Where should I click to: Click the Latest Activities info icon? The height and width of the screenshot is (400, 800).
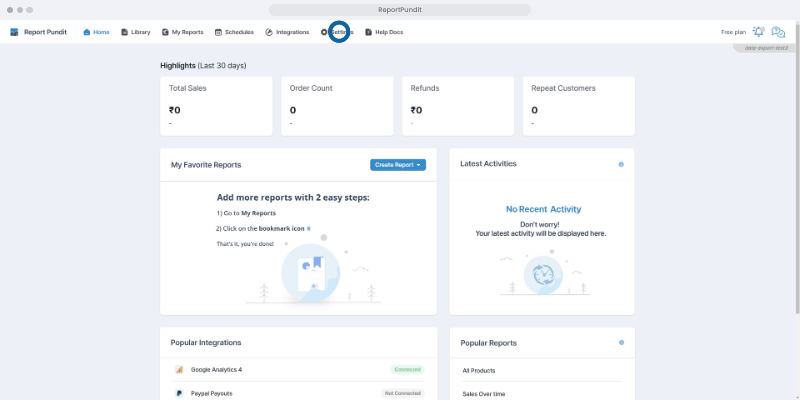pyautogui.click(x=621, y=164)
